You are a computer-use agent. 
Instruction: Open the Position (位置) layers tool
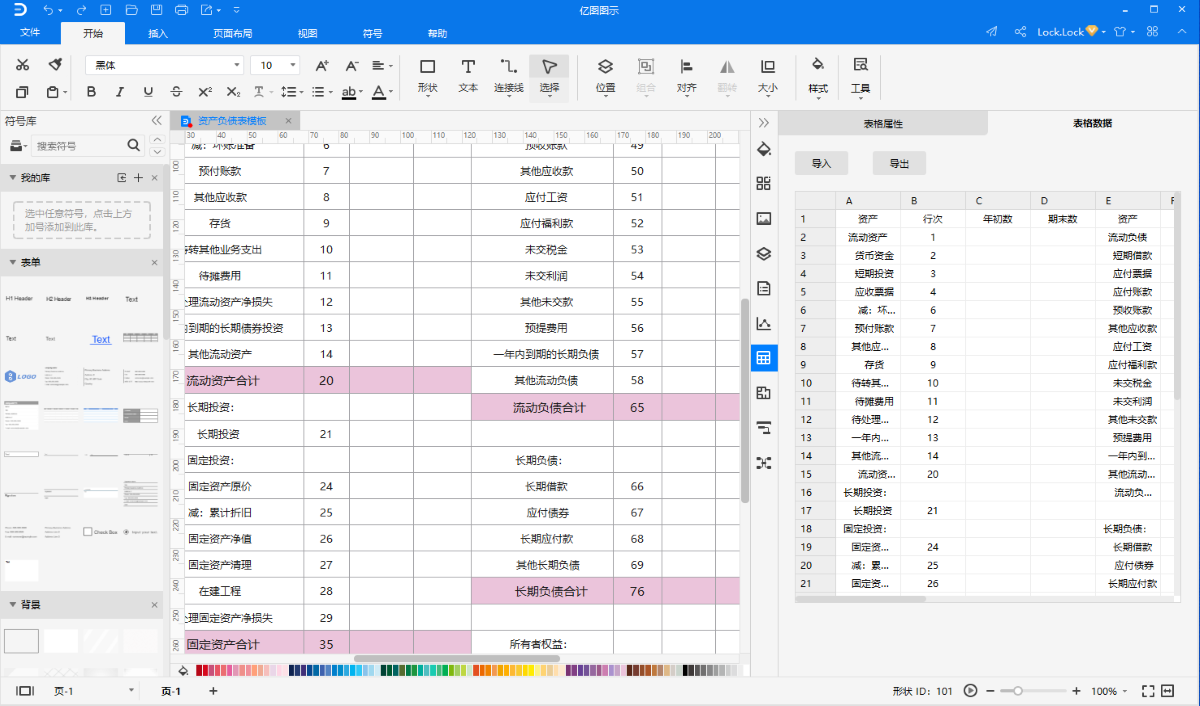point(606,76)
